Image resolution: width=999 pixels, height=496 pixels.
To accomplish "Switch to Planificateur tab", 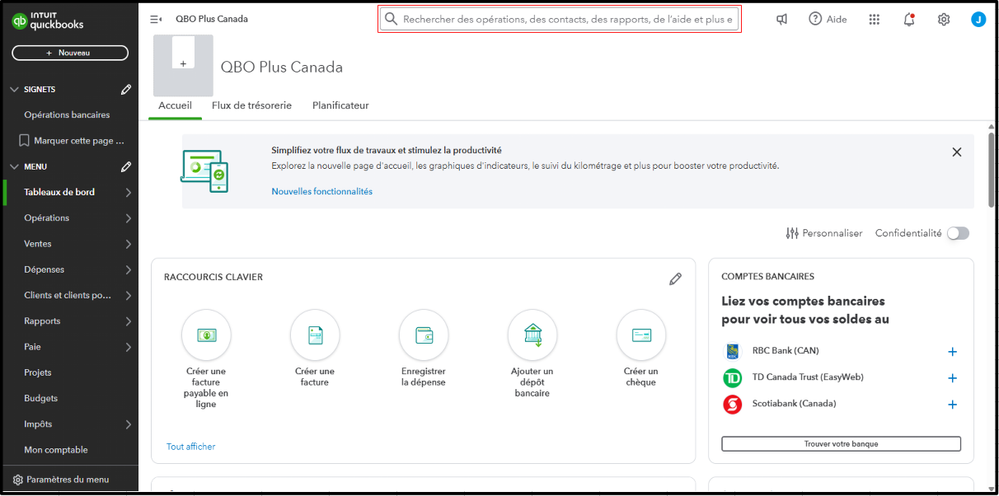I will 340,106.
